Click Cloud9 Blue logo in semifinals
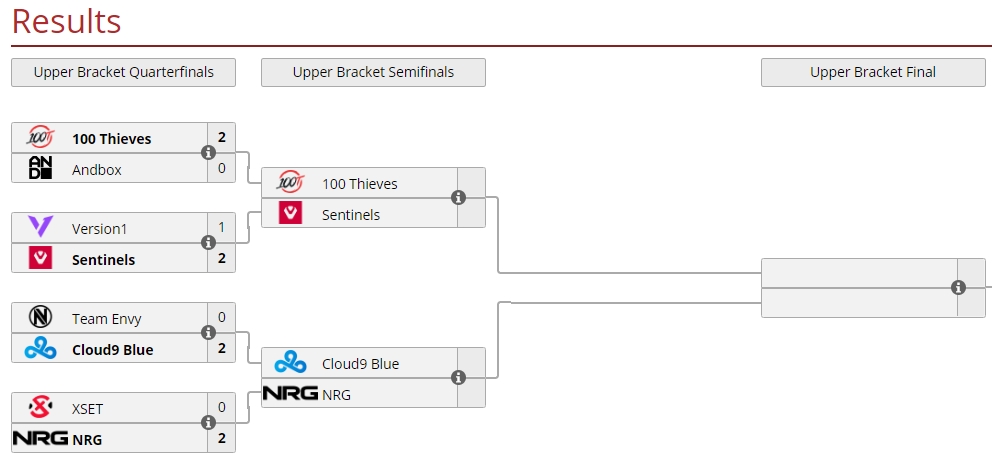Viewport: 992px width, 460px height. (290, 363)
